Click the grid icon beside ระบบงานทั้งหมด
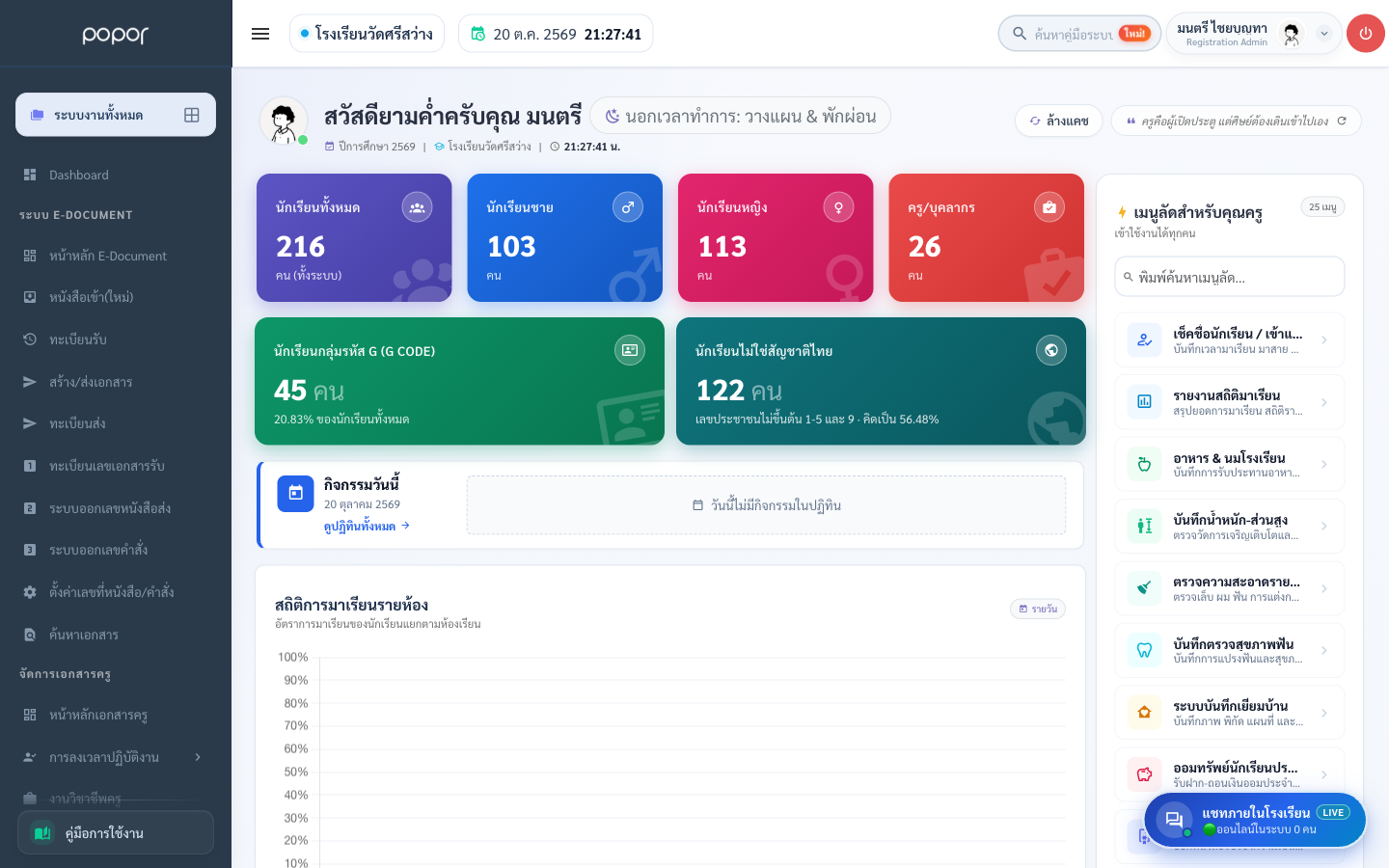 [x=192, y=115]
